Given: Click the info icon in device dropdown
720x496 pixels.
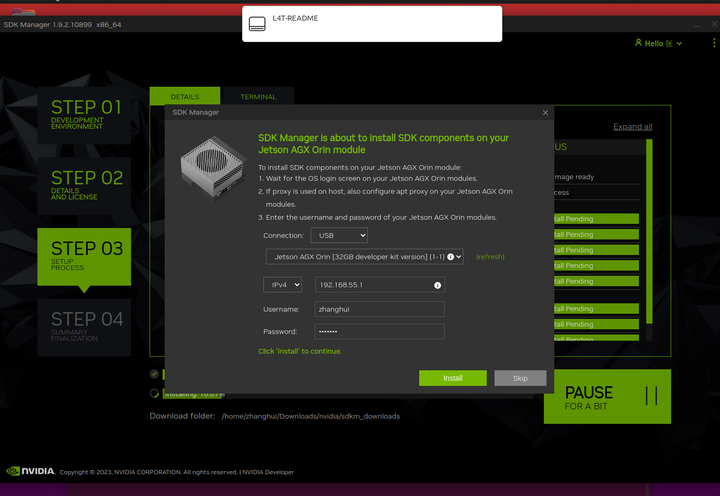Looking at the screenshot, I should coord(450,257).
